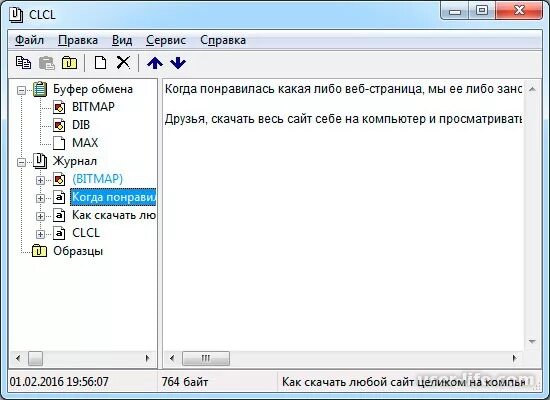Open the Сервис menu

coord(166,40)
